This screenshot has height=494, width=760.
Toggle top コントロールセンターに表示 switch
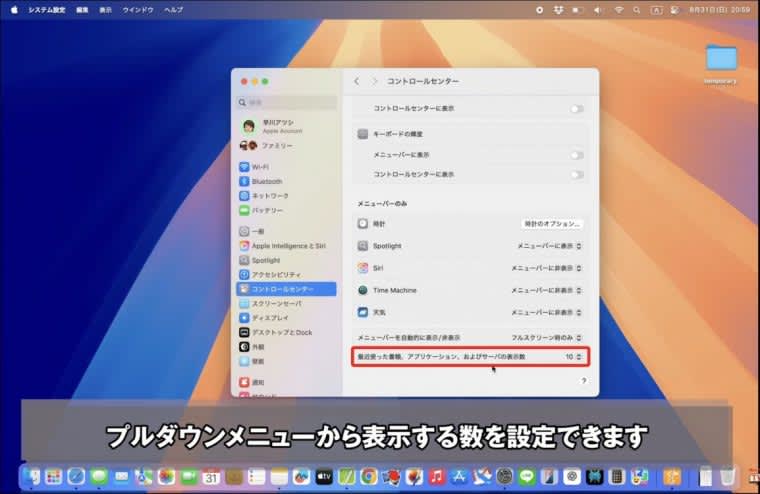576,108
